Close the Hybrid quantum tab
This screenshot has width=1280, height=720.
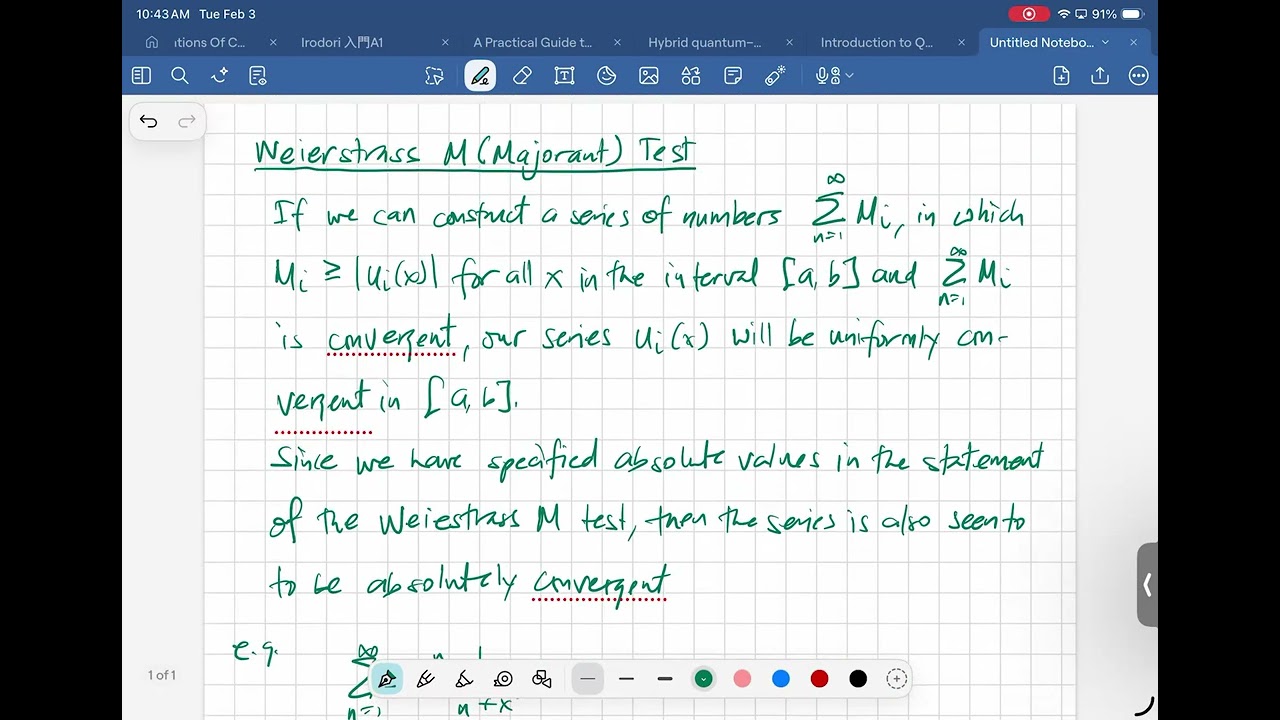[x=789, y=42]
